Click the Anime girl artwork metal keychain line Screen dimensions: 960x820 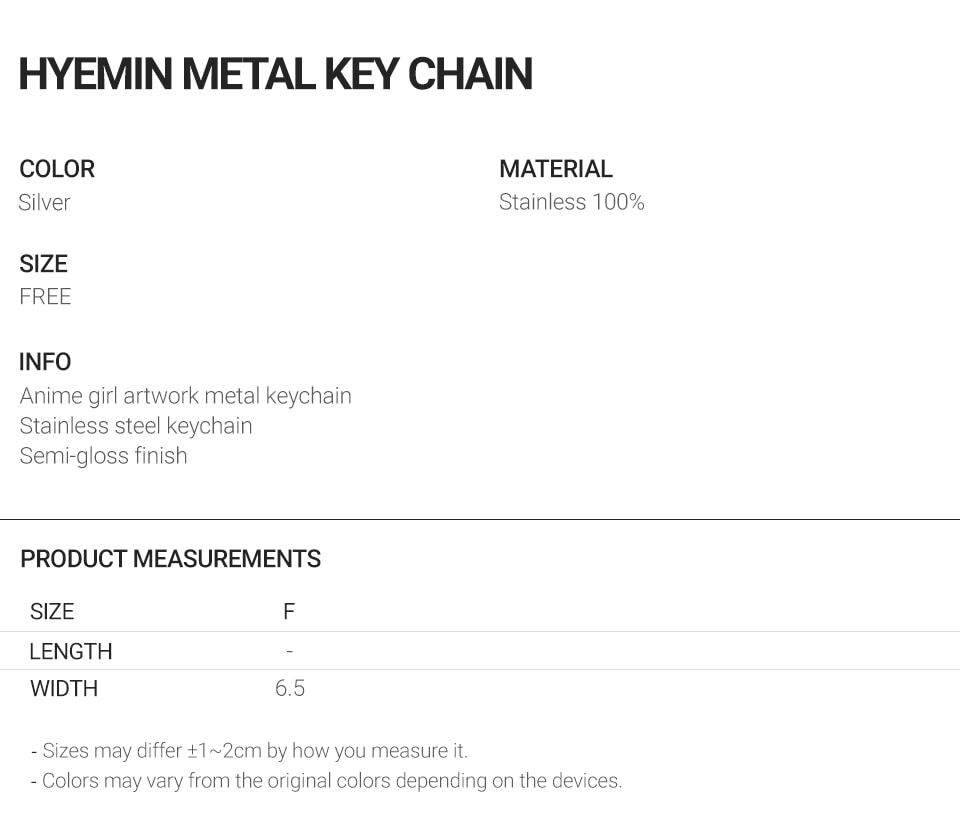(x=186, y=396)
